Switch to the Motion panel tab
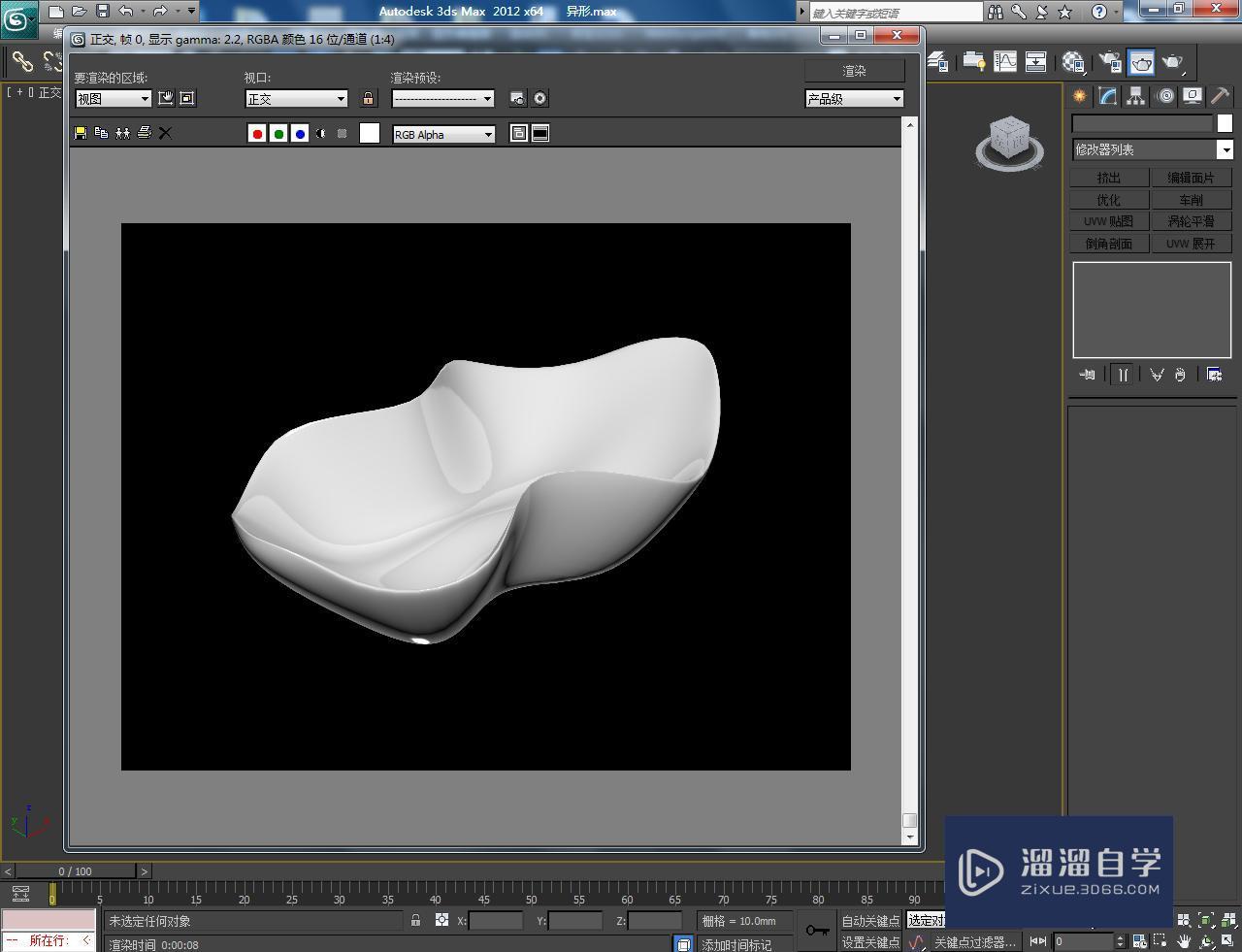The height and width of the screenshot is (952, 1242). click(x=1164, y=95)
